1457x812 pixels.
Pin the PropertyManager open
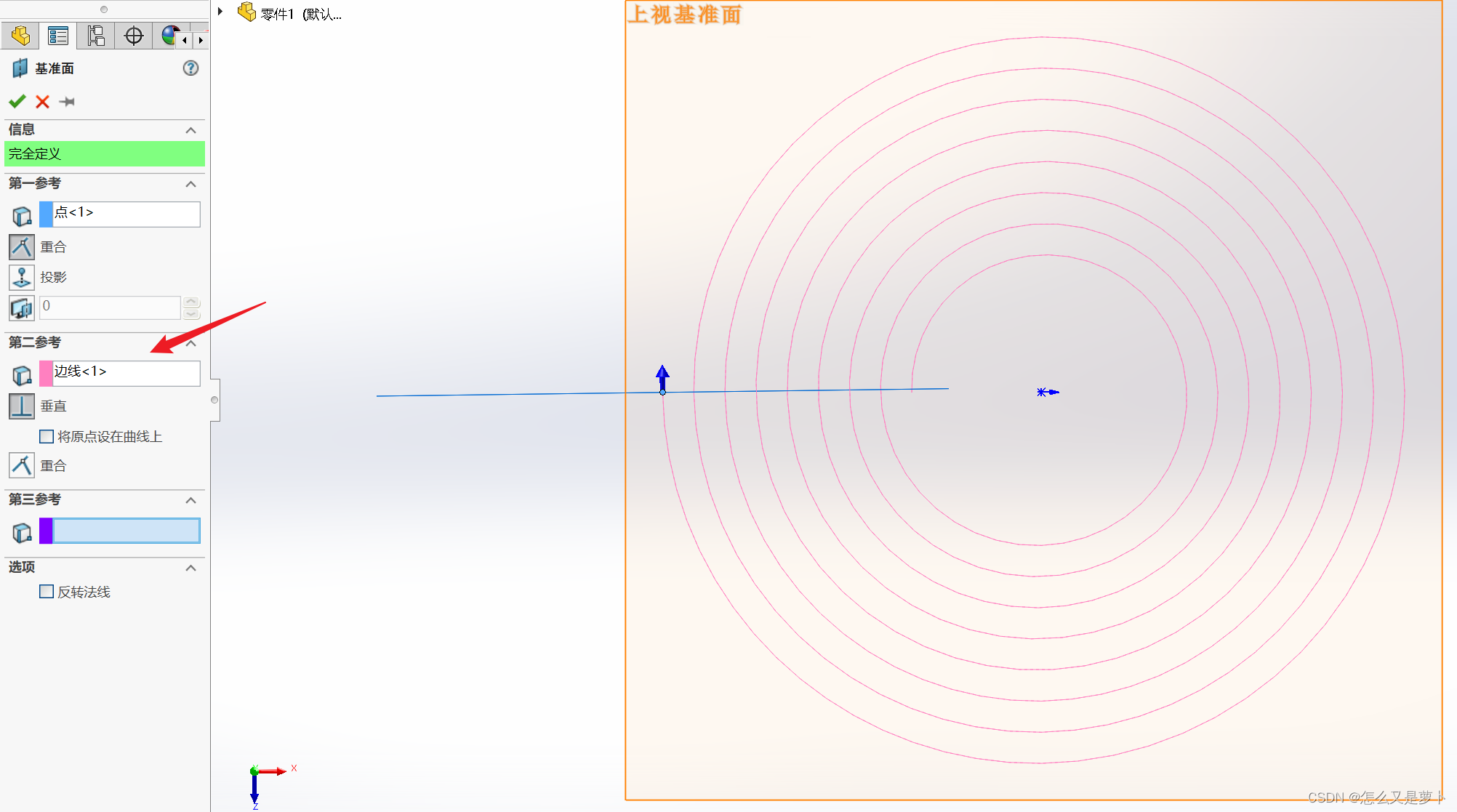click(x=67, y=101)
